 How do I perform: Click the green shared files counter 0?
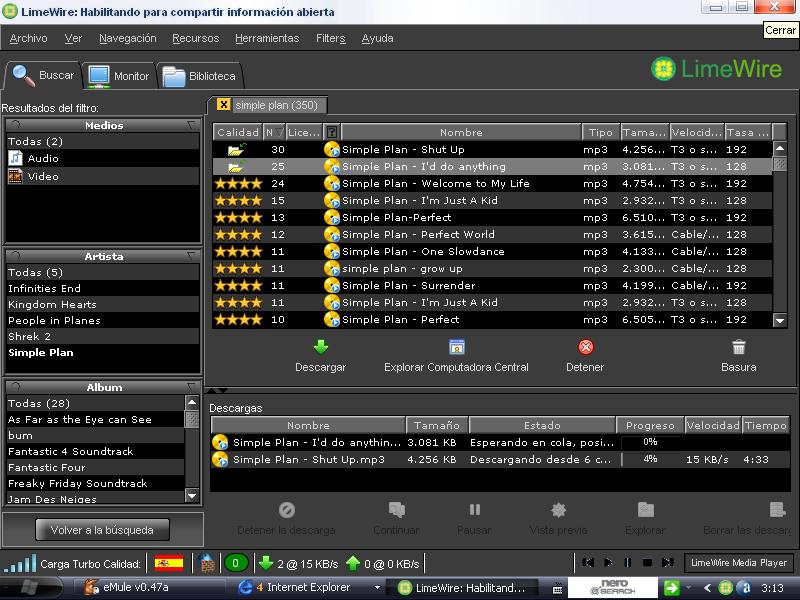point(235,563)
